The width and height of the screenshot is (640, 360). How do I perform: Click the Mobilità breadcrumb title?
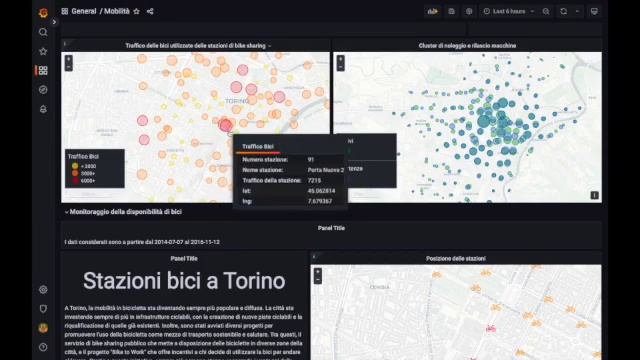(x=117, y=11)
